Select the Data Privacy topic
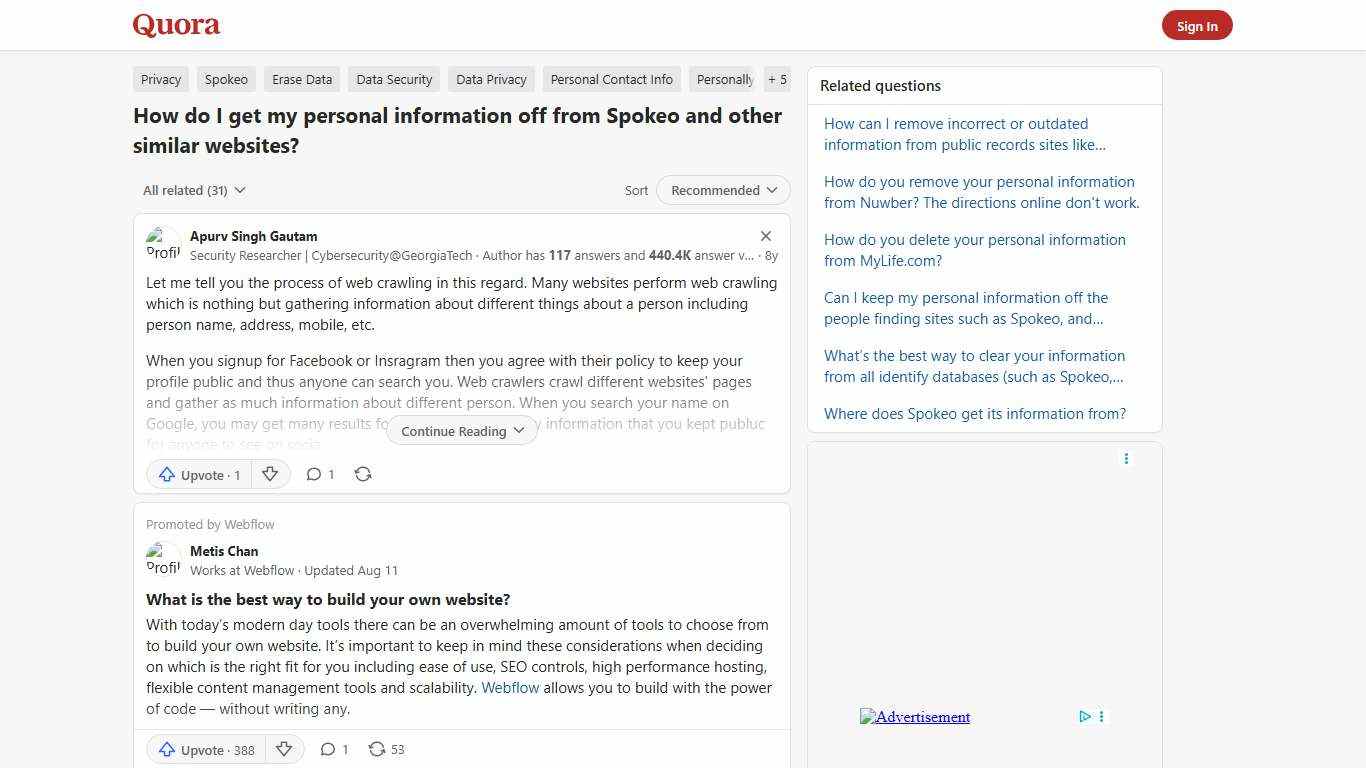The width and height of the screenshot is (1366, 768). 491,79
